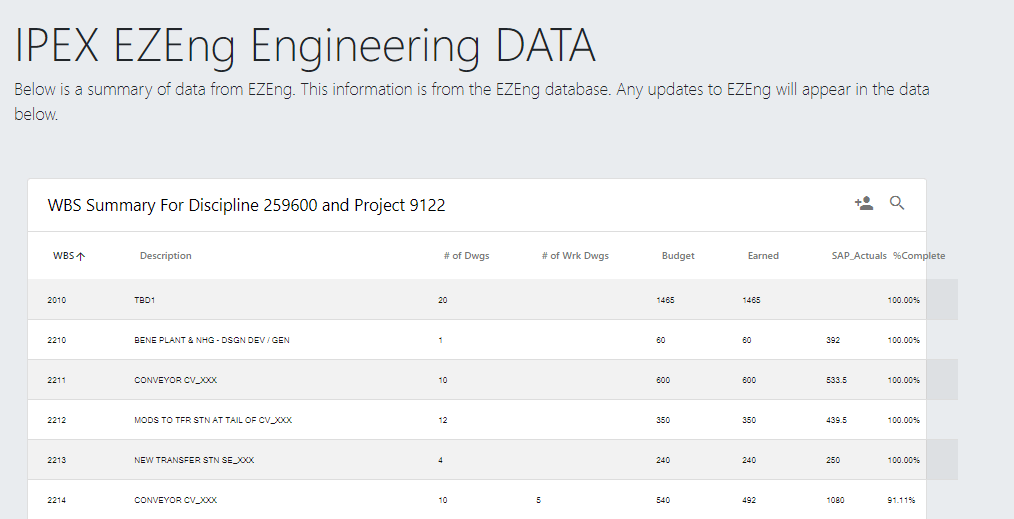1014x519 pixels.
Task: Sort by Description column header
Action: 166,256
